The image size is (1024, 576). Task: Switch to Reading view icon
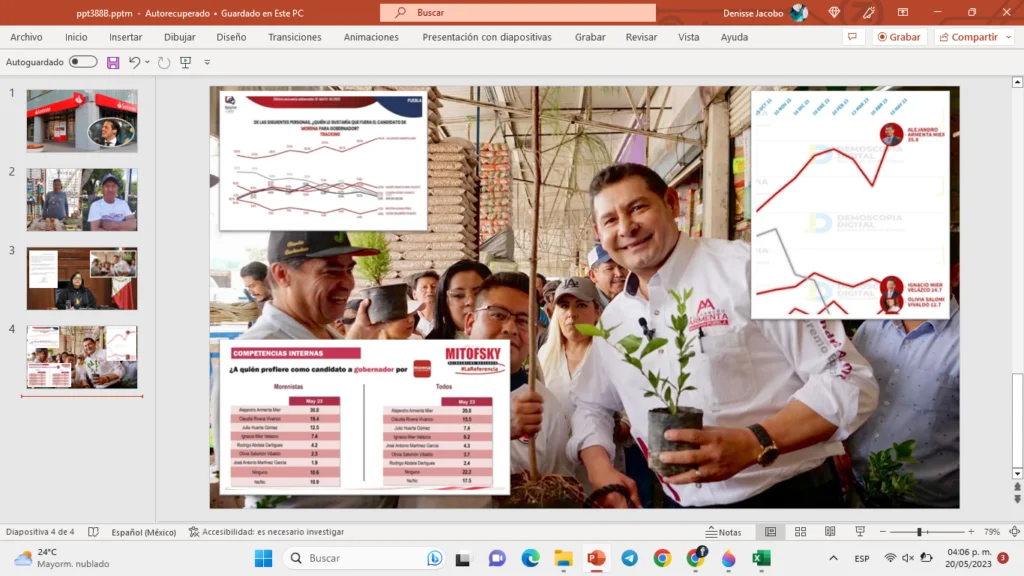(x=830, y=532)
